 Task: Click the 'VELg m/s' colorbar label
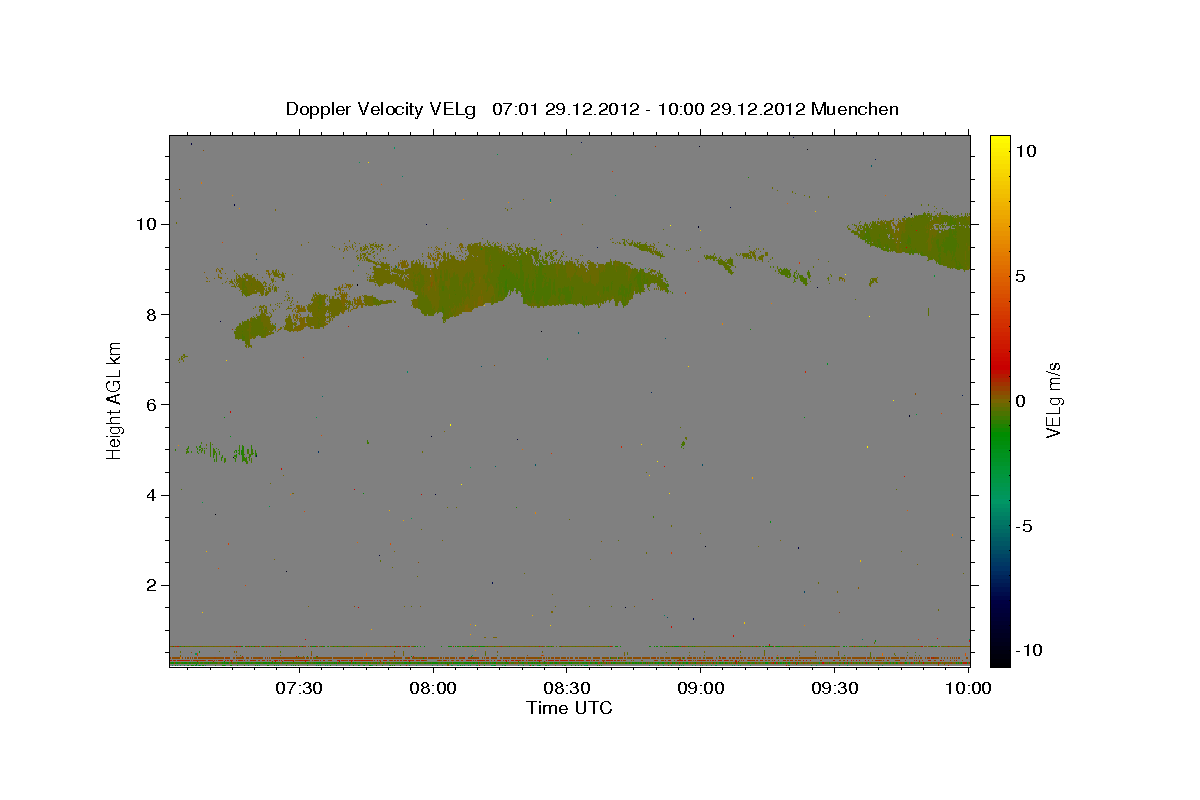1053,401
